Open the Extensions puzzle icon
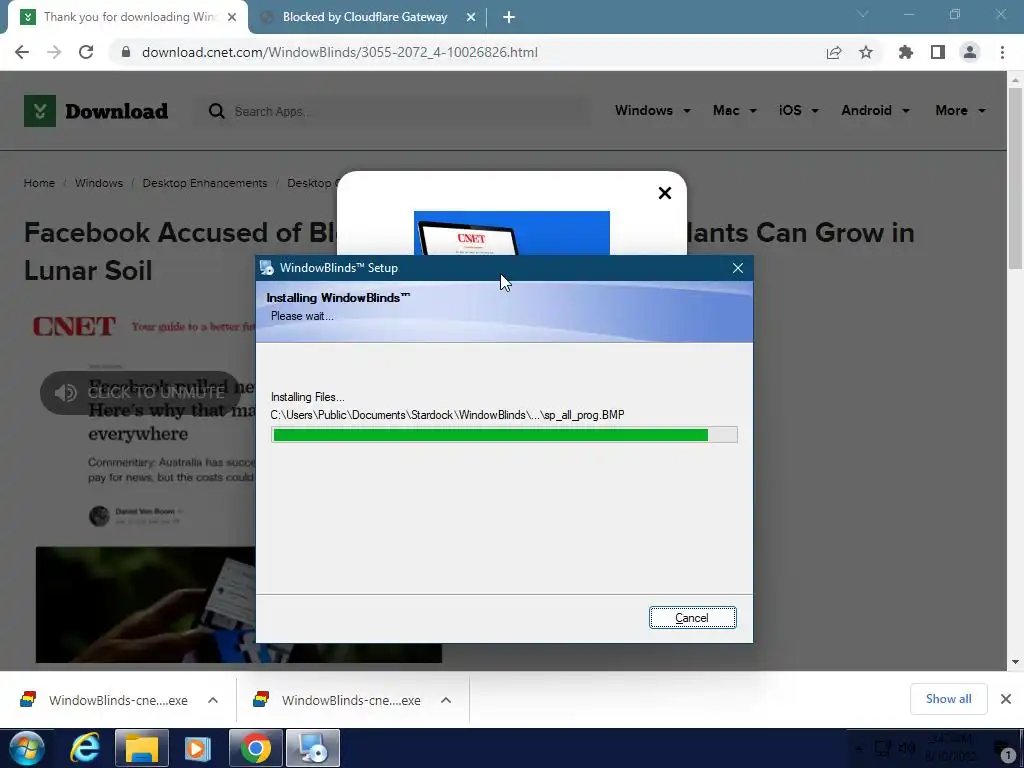 tap(905, 52)
